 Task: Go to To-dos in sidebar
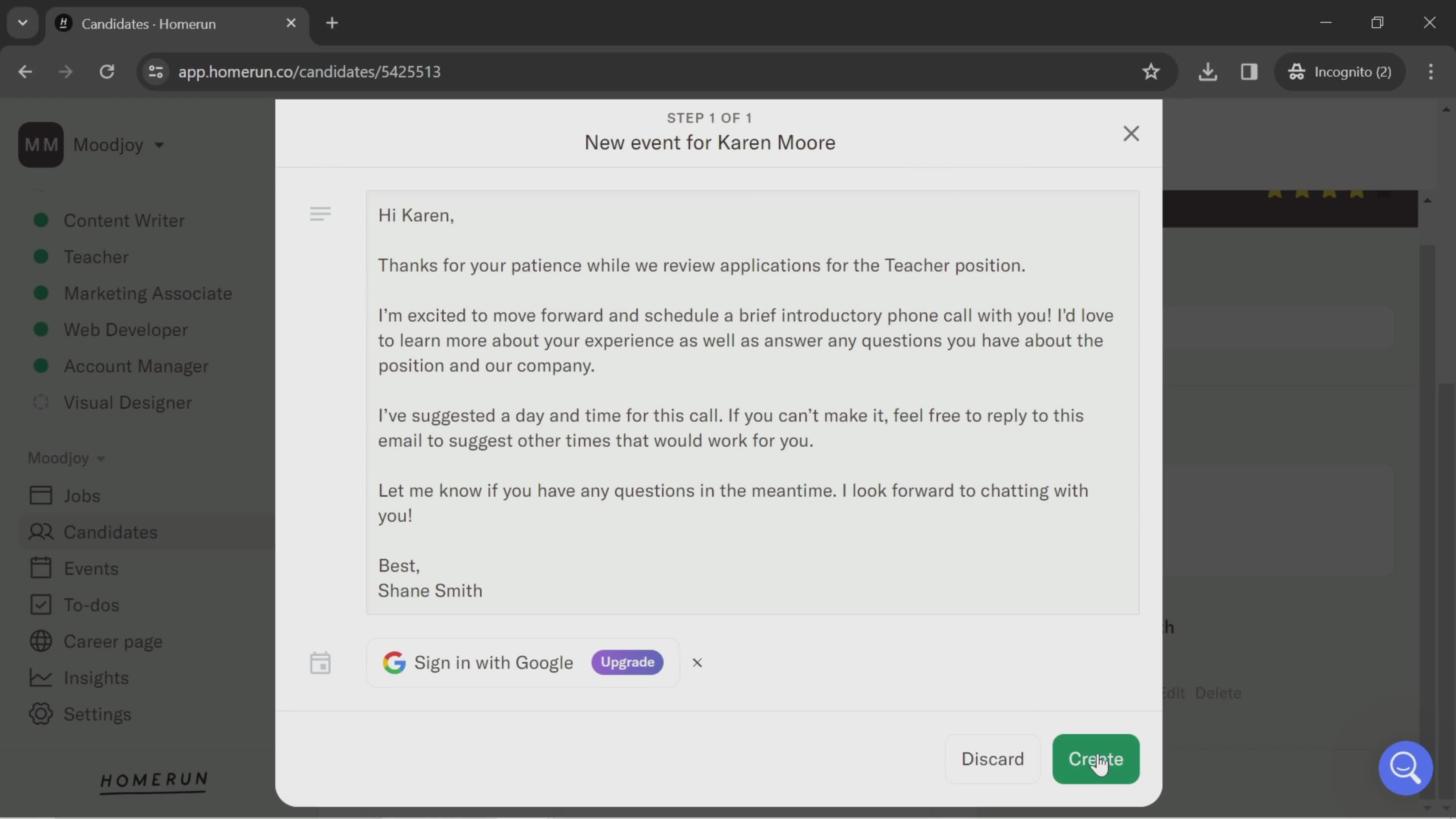[x=91, y=605]
